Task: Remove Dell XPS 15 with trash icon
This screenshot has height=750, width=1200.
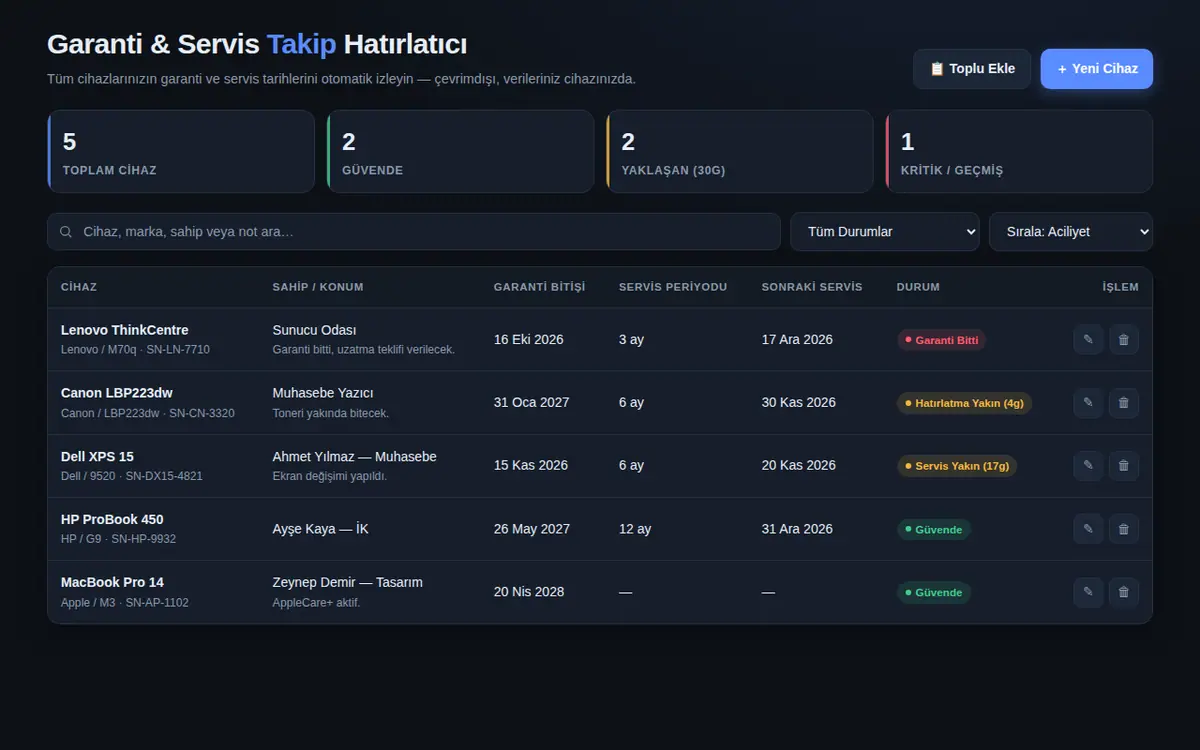Action: 1123,466
